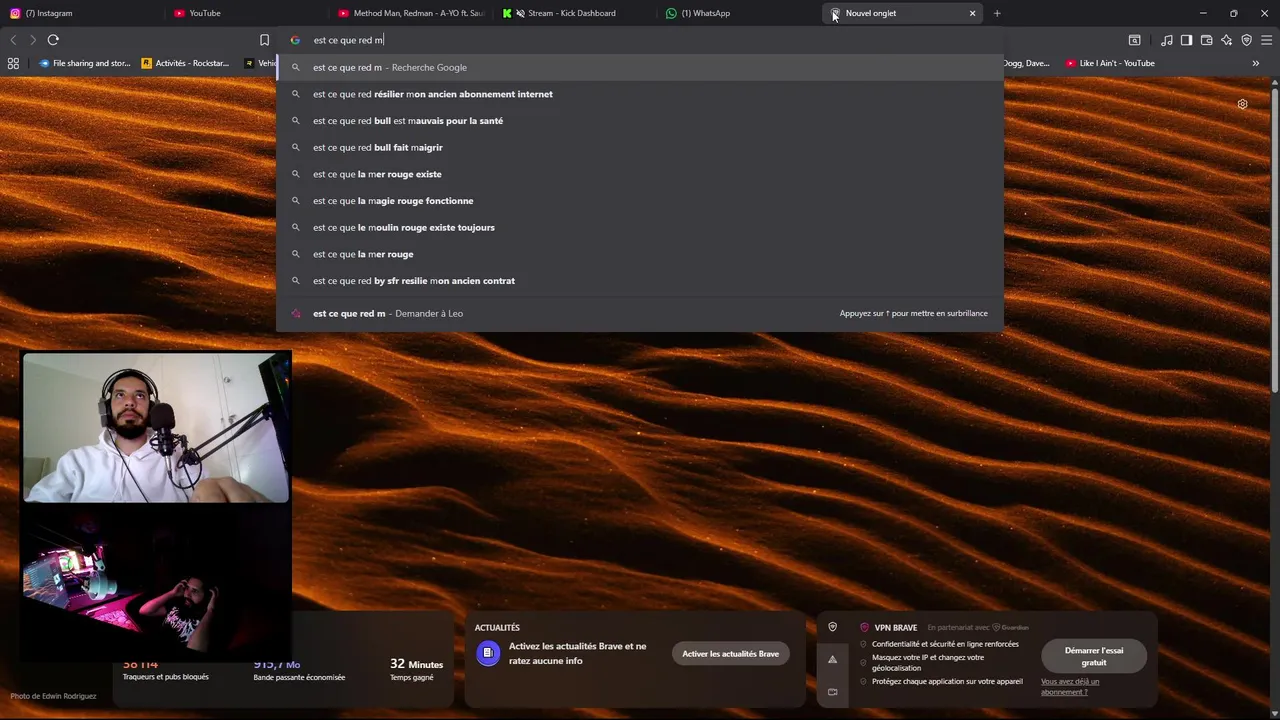The image size is (1280, 720).
Task: Click 'Traqueurs et pubs bloqués' stat label
Action: (x=166, y=677)
